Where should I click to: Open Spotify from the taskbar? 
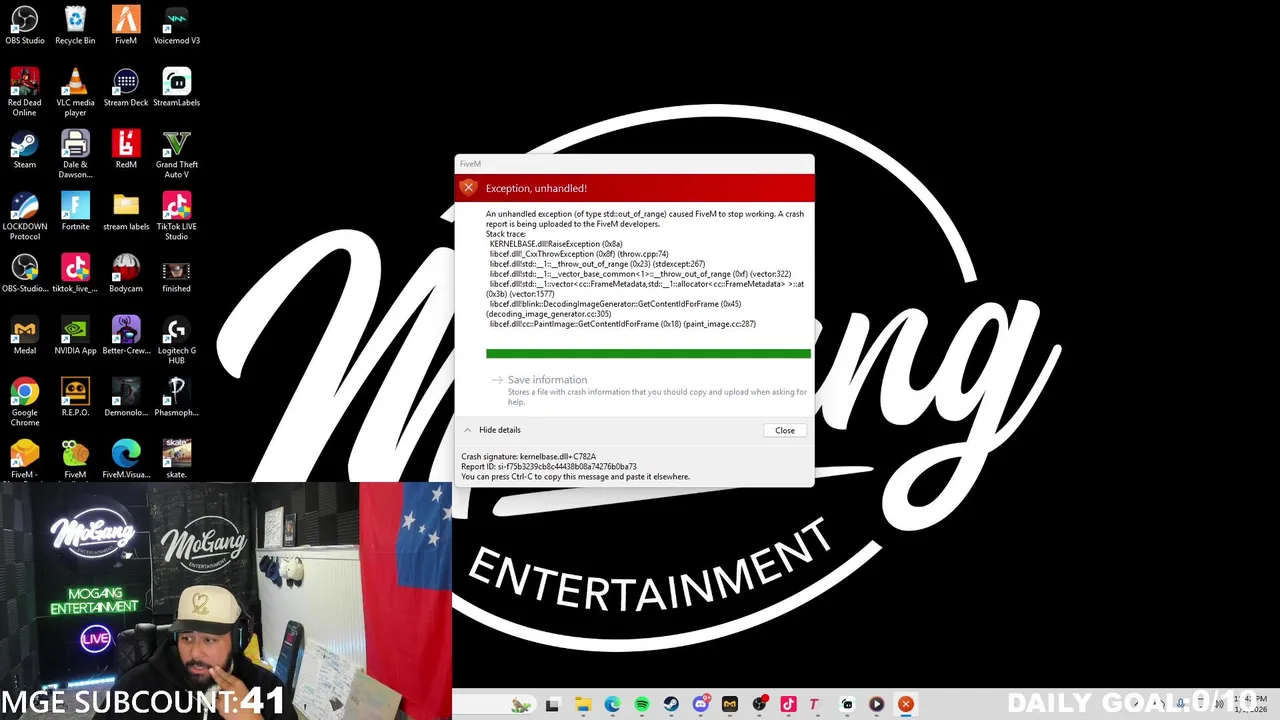coord(642,705)
